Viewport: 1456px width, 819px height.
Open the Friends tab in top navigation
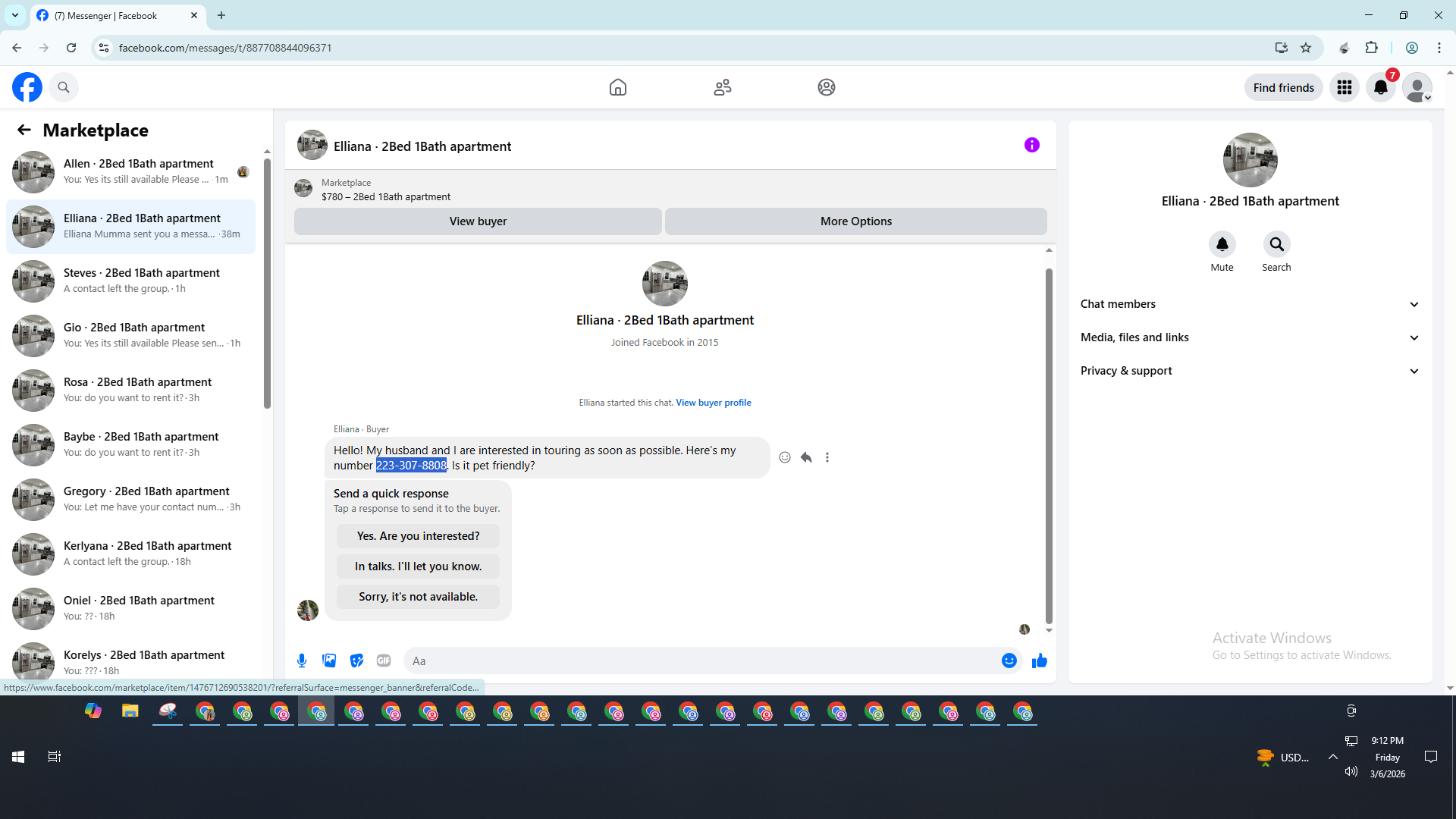coord(722,87)
